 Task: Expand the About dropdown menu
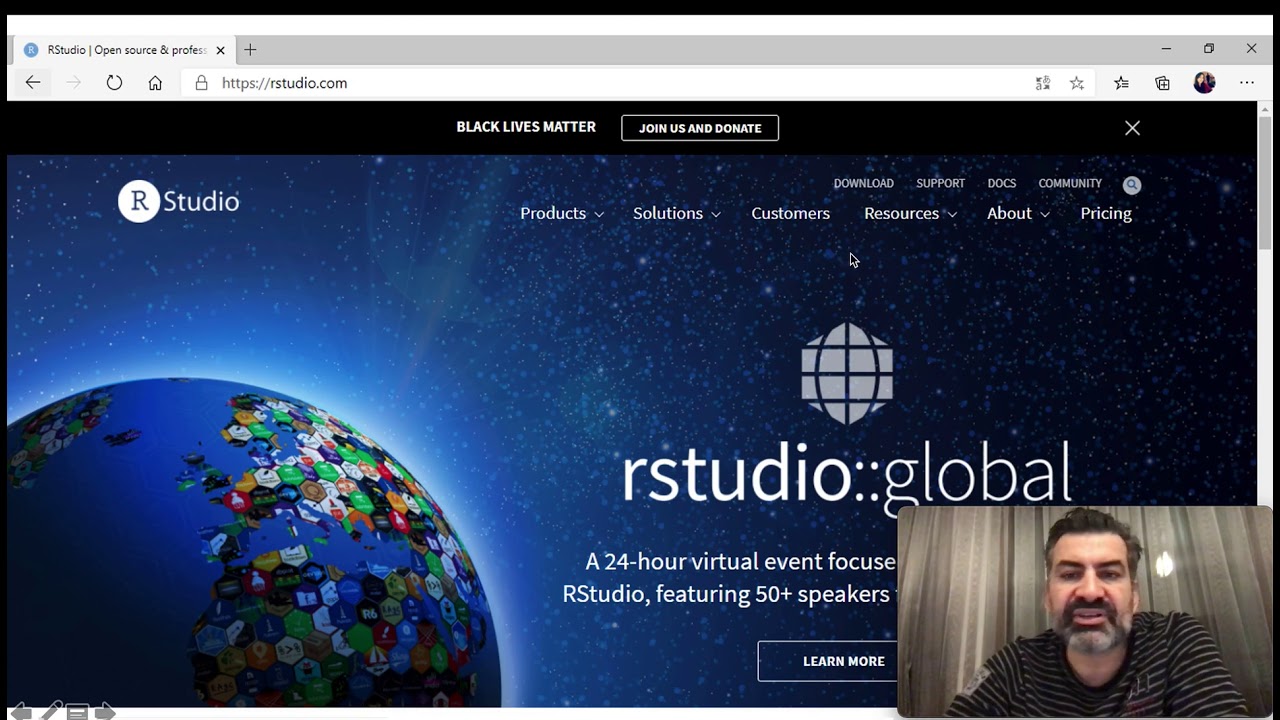coord(1018,213)
